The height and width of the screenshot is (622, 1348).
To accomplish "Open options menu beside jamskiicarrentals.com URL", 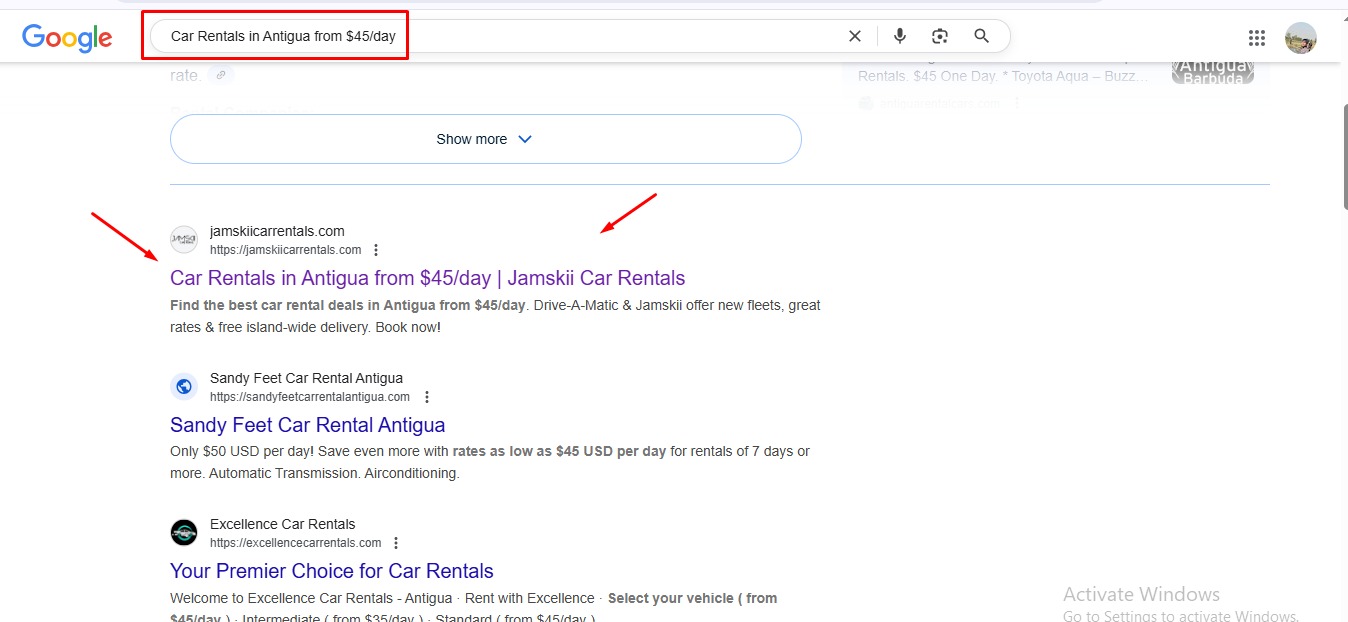I will [x=376, y=250].
